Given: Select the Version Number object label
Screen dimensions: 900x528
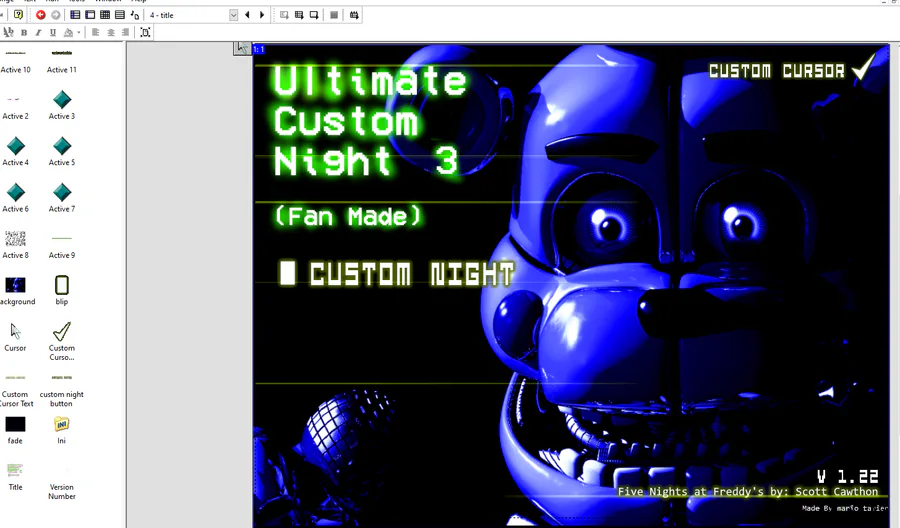Looking at the screenshot, I should coord(61,491).
